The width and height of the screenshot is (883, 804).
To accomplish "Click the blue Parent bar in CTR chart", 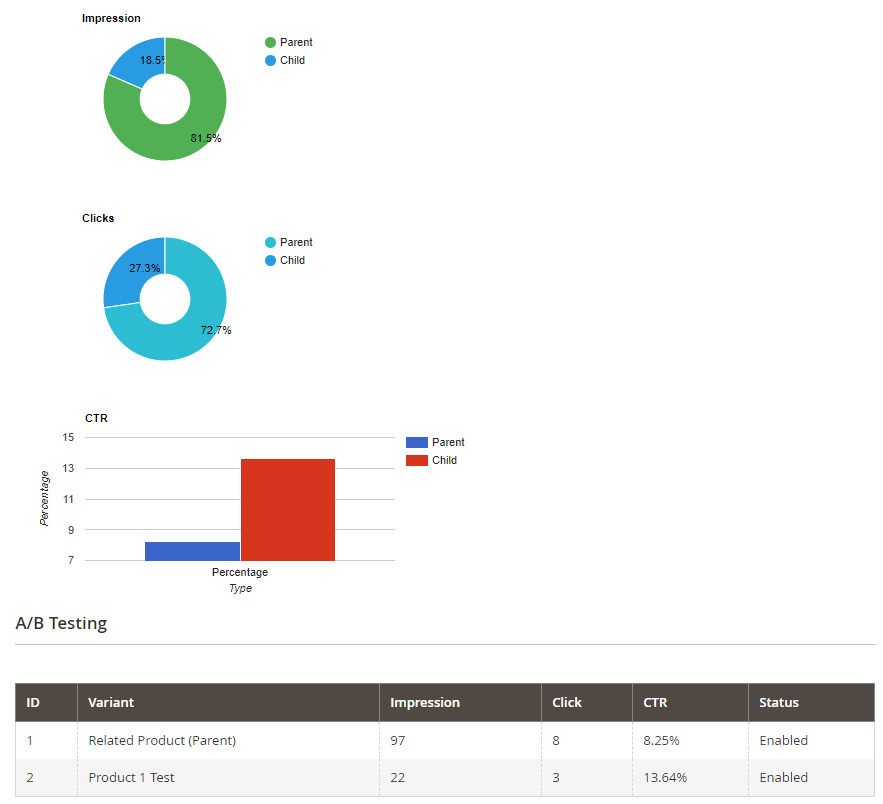I will [x=192, y=551].
